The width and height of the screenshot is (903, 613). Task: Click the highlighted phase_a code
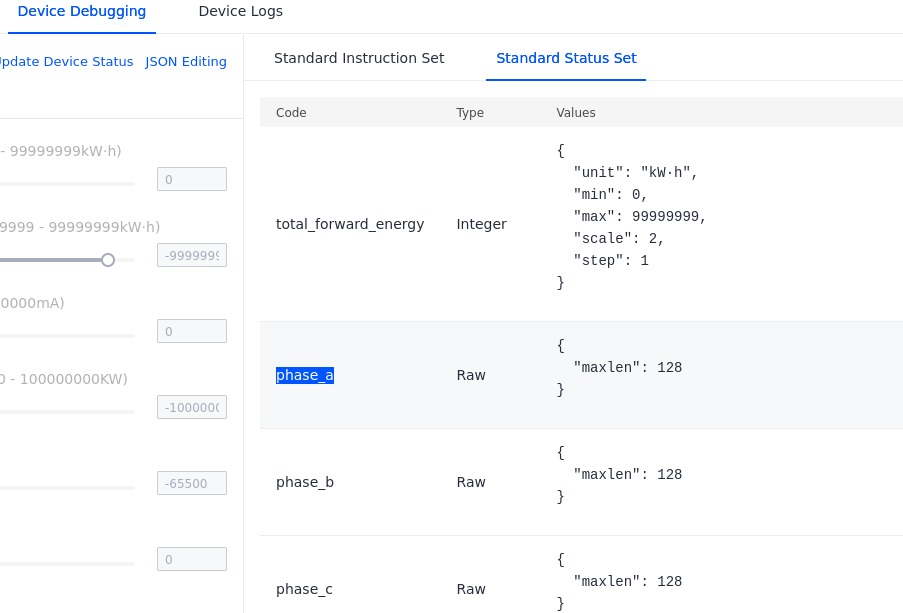coord(305,375)
